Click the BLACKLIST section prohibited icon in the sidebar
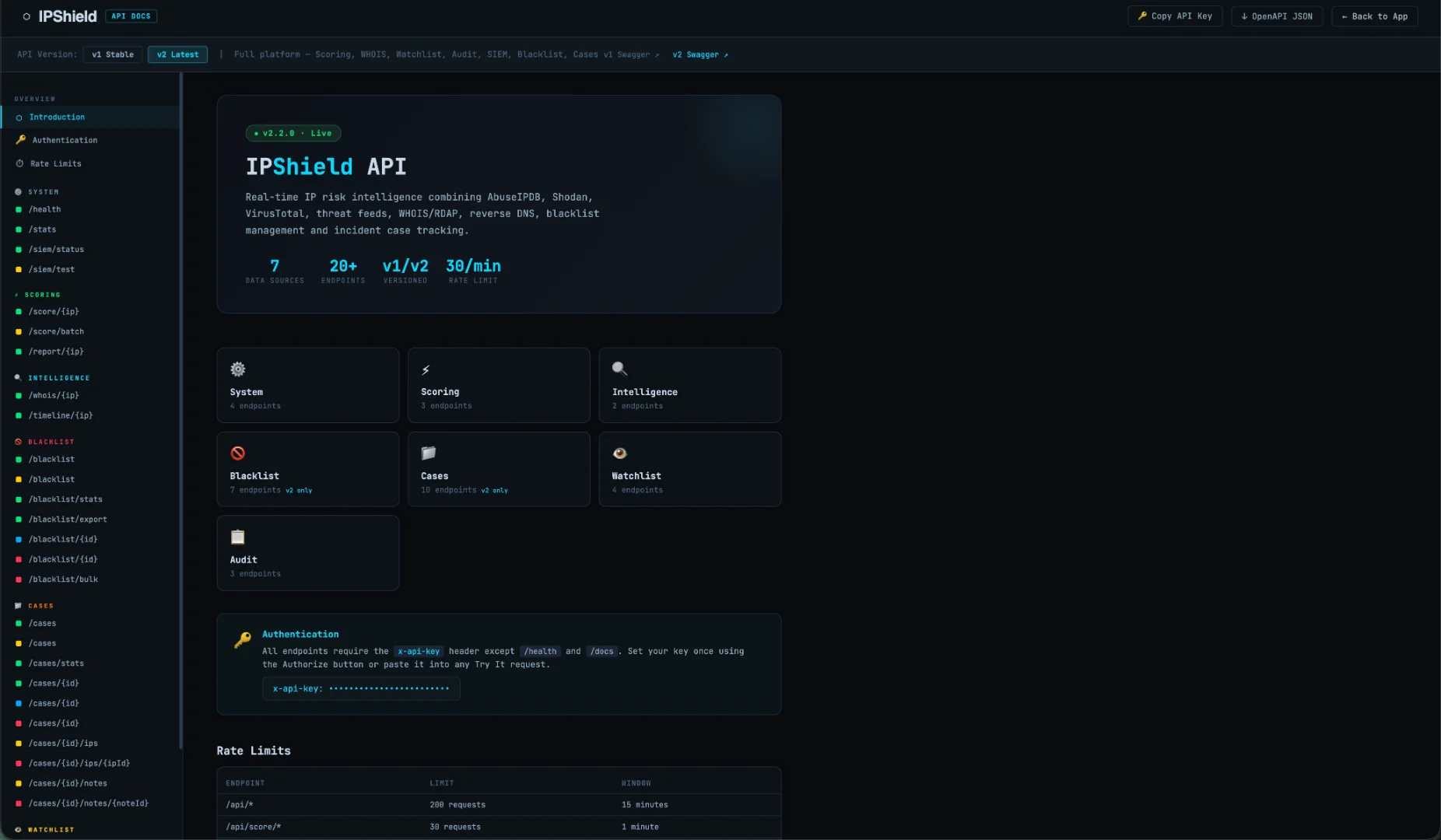 18,441
